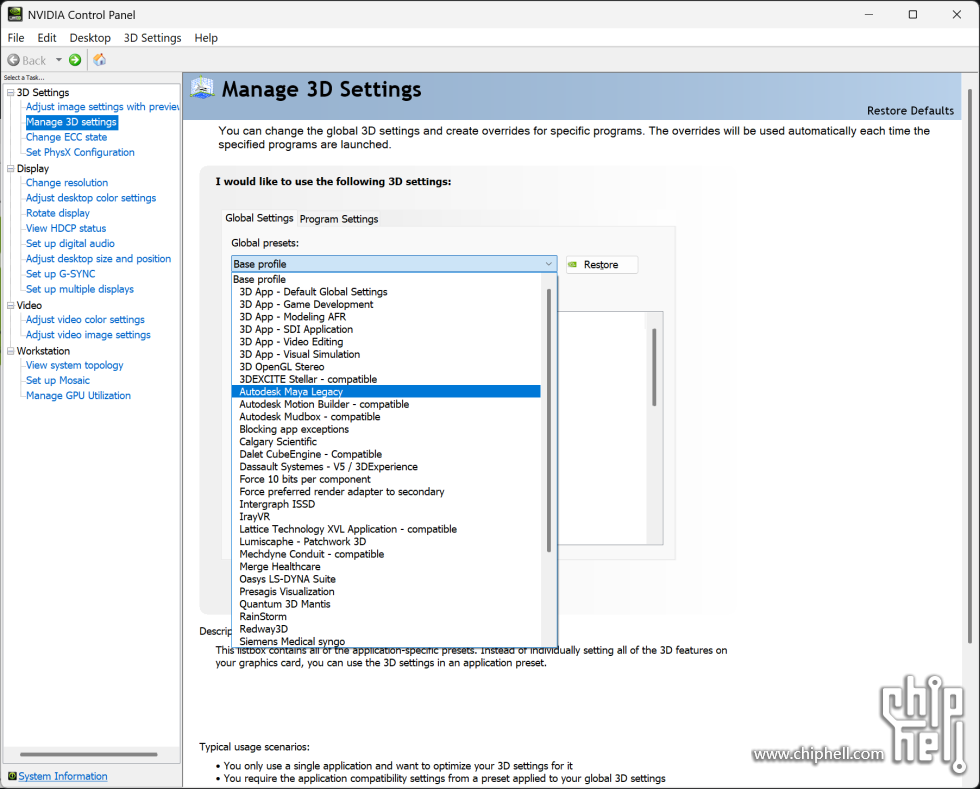The image size is (980, 789).
Task: Click the Home icon in toolbar
Action: [99, 60]
